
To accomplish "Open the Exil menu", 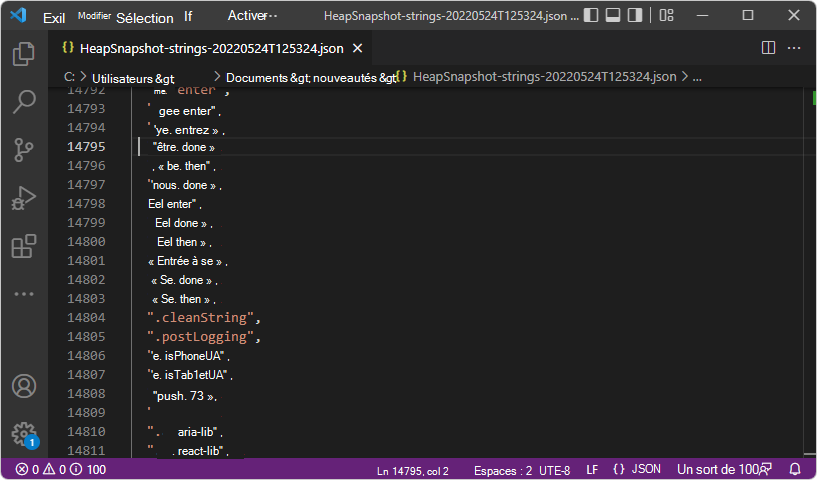I will (54, 18).
